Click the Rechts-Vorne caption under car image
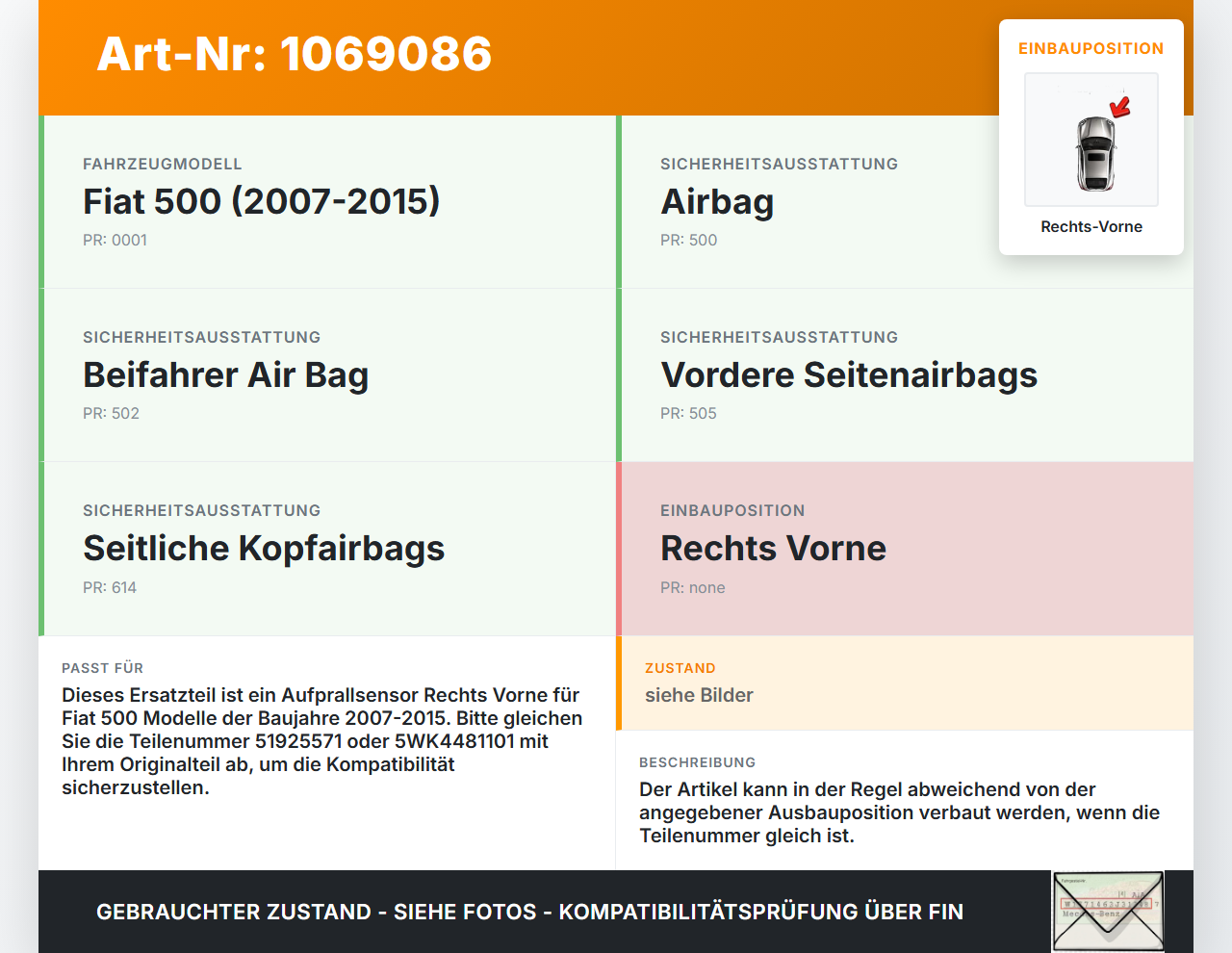The height and width of the screenshot is (953, 1232). click(x=1091, y=227)
